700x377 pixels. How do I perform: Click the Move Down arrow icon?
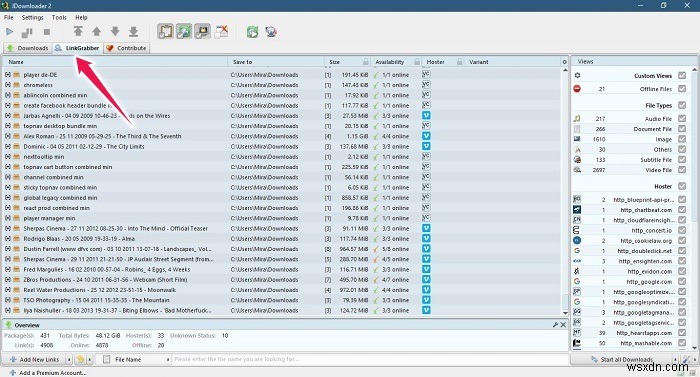115,31
